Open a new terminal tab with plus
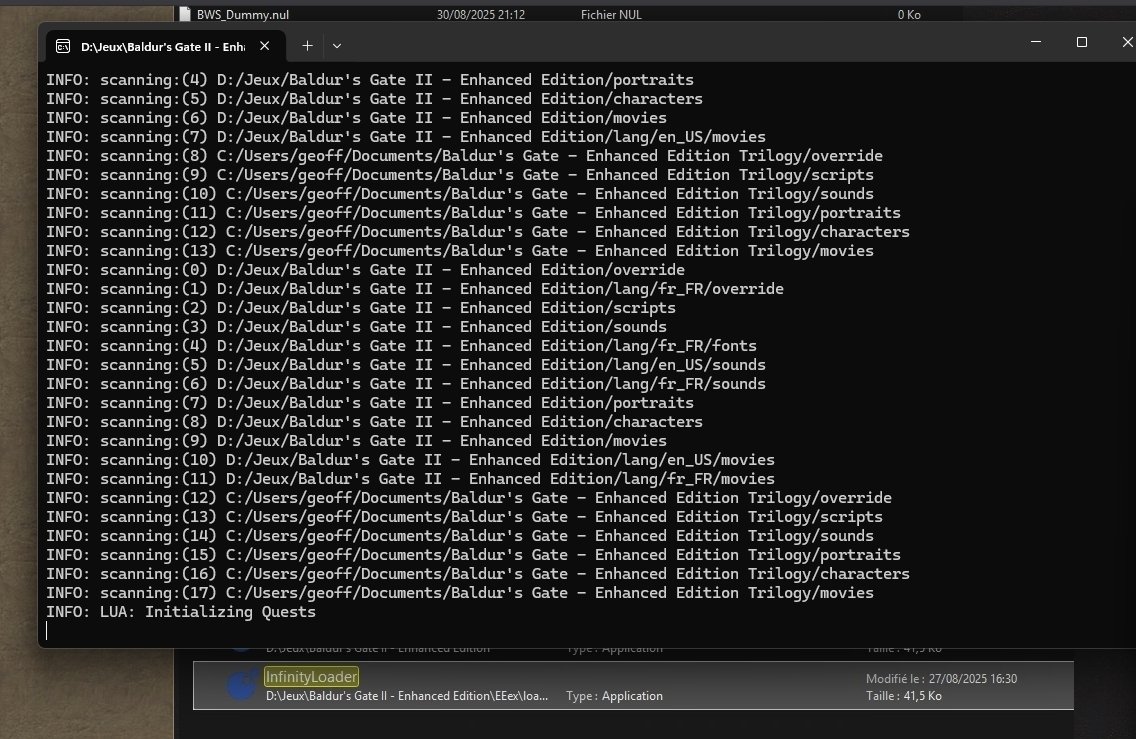The height and width of the screenshot is (739, 1136). point(307,46)
